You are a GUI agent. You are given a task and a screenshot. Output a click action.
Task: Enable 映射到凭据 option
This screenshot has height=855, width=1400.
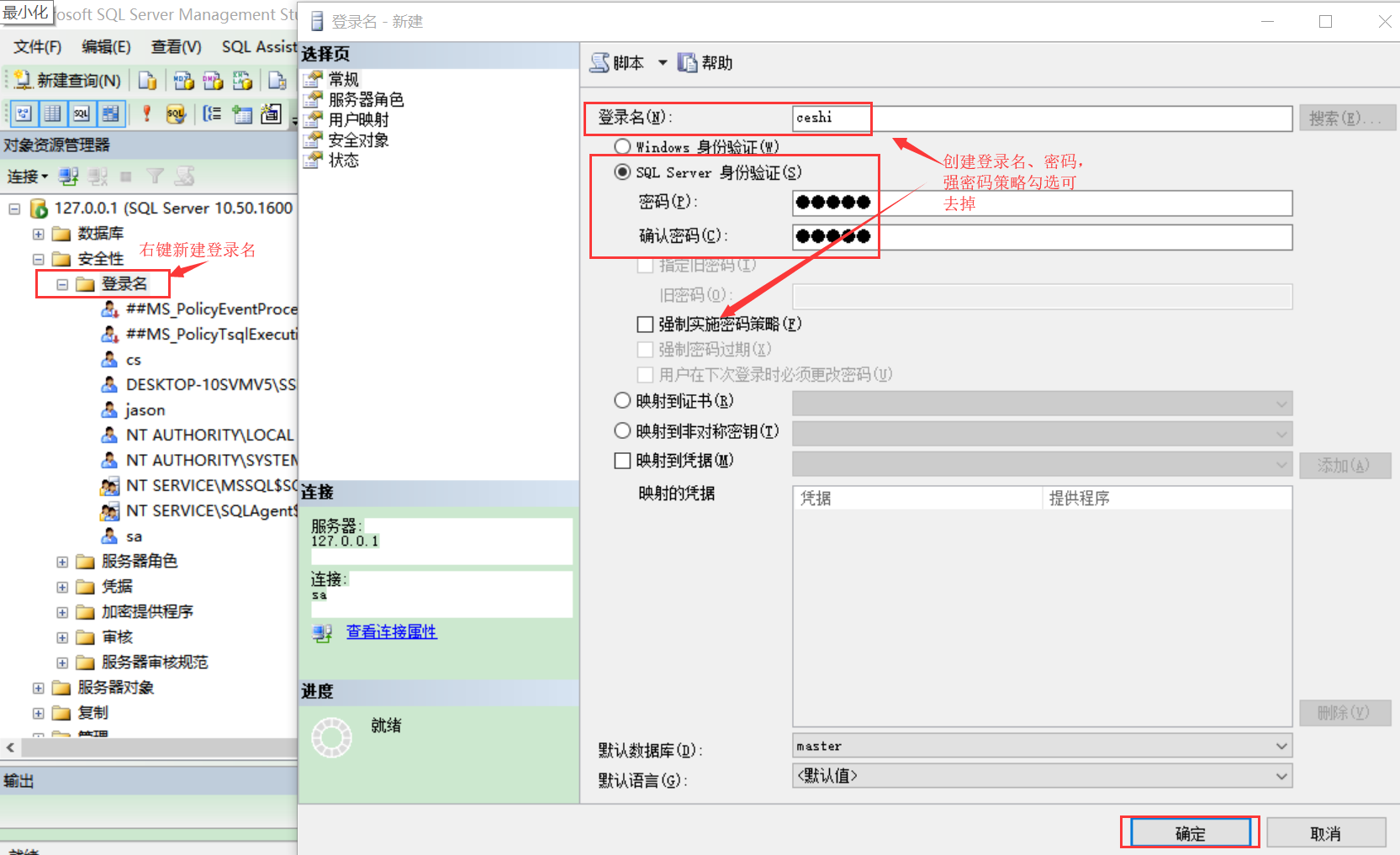(622, 460)
